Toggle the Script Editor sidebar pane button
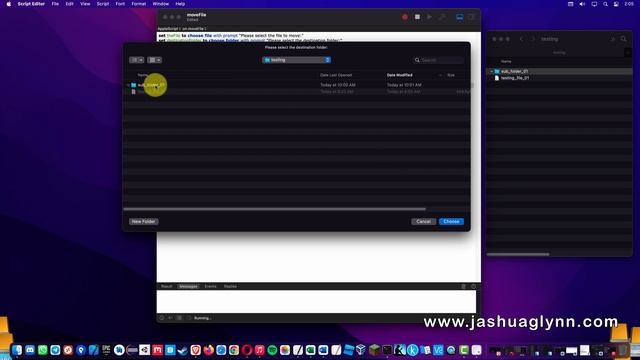Image resolution: width=640 pixels, height=360 pixels. click(x=471, y=17)
